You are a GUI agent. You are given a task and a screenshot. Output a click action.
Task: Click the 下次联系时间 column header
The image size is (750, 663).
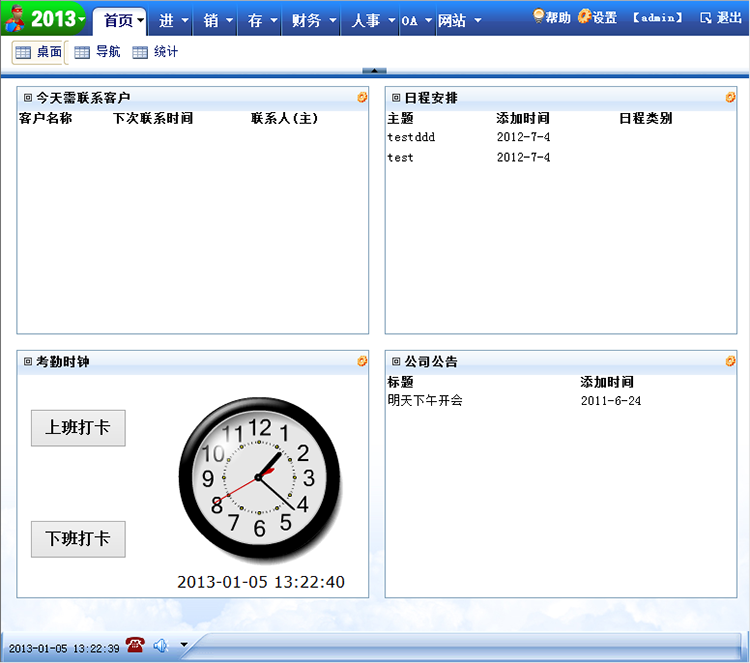point(153,118)
